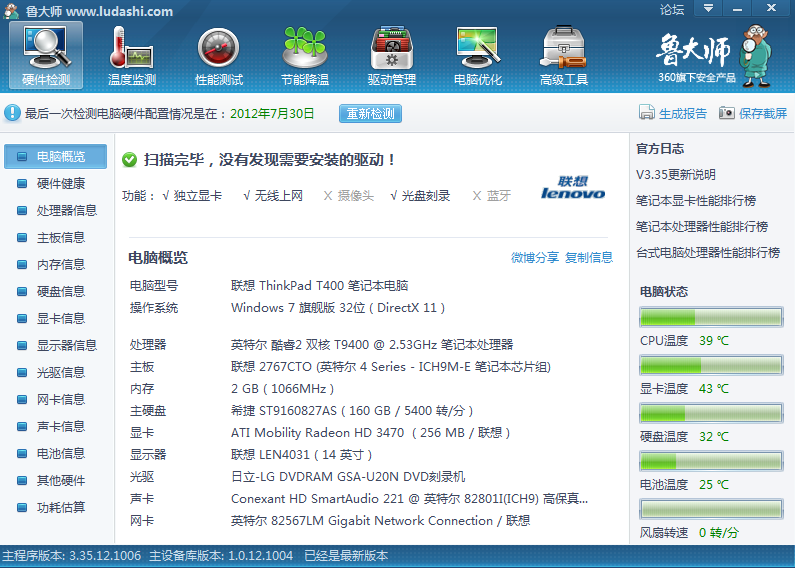Select 处理器信息 in the sidebar
This screenshot has height=568, width=795.
[66, 211]
